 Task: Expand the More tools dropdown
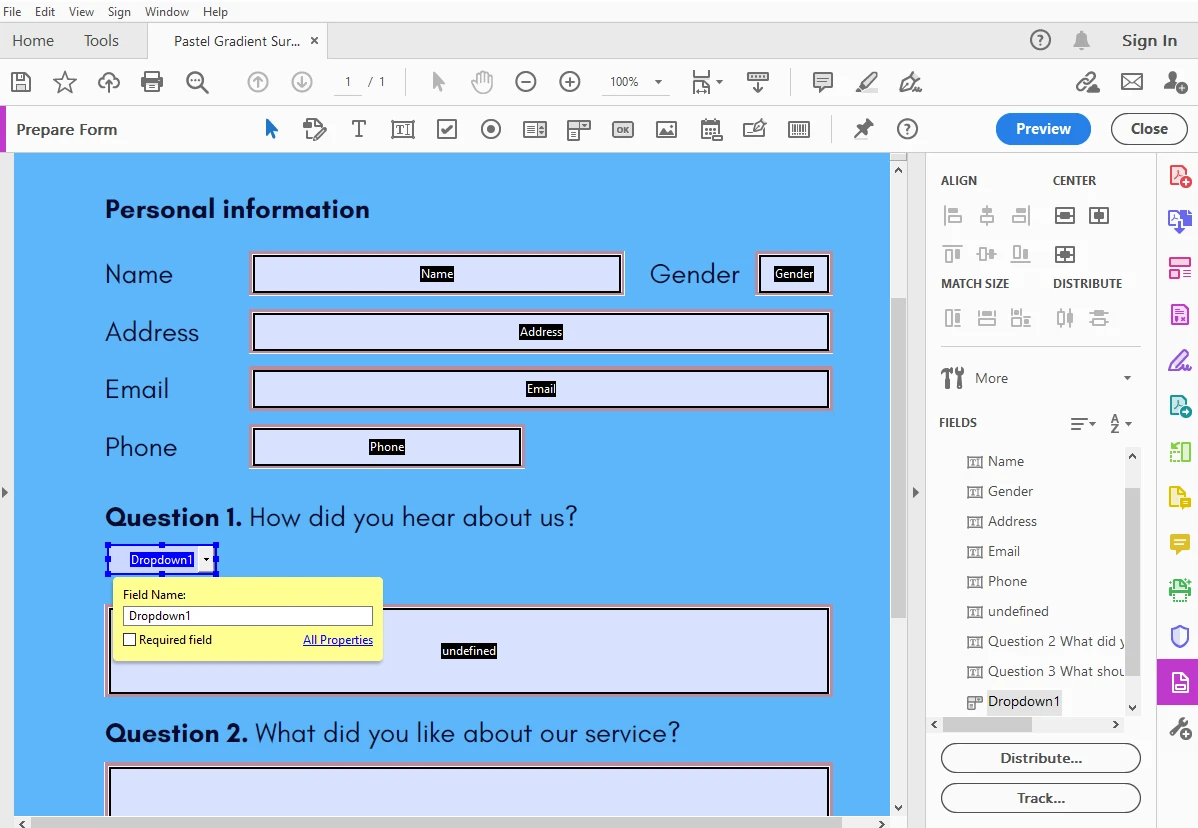(x=1127, y=378)
